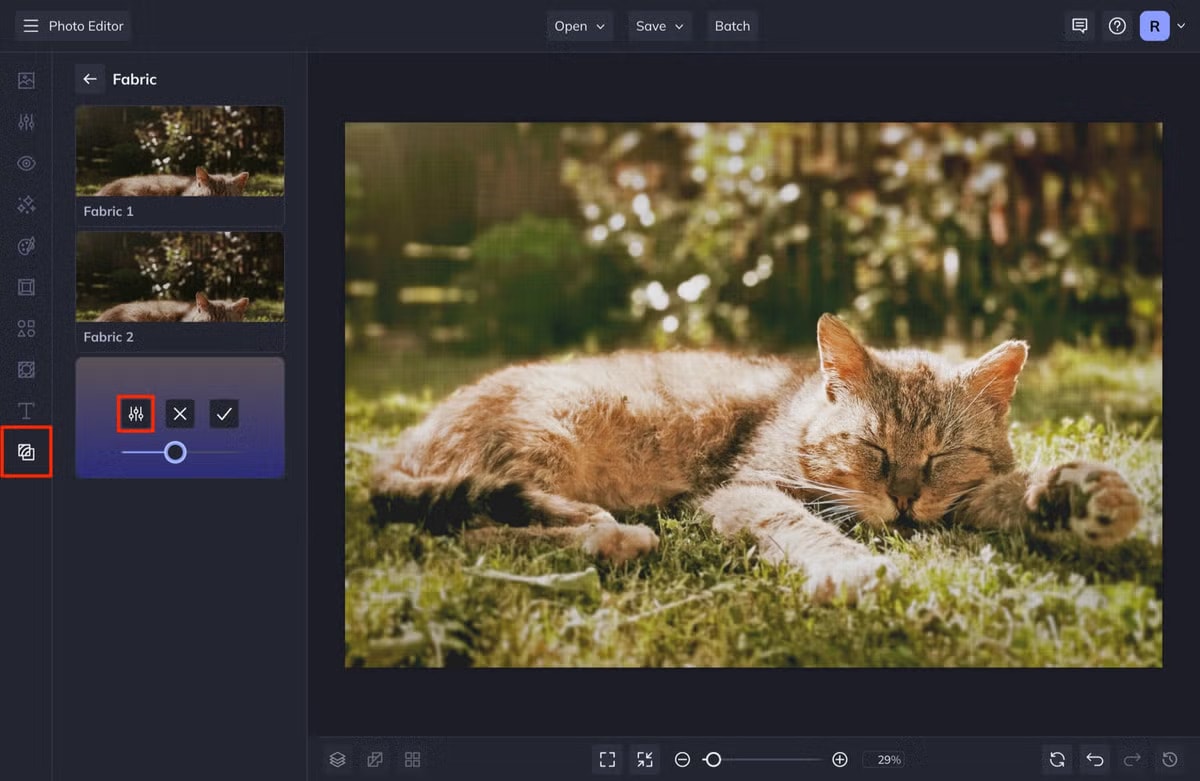Click the zoom in plus icon
The width and height of the screenshot is (1200, 781).
(x=840, y=760)
